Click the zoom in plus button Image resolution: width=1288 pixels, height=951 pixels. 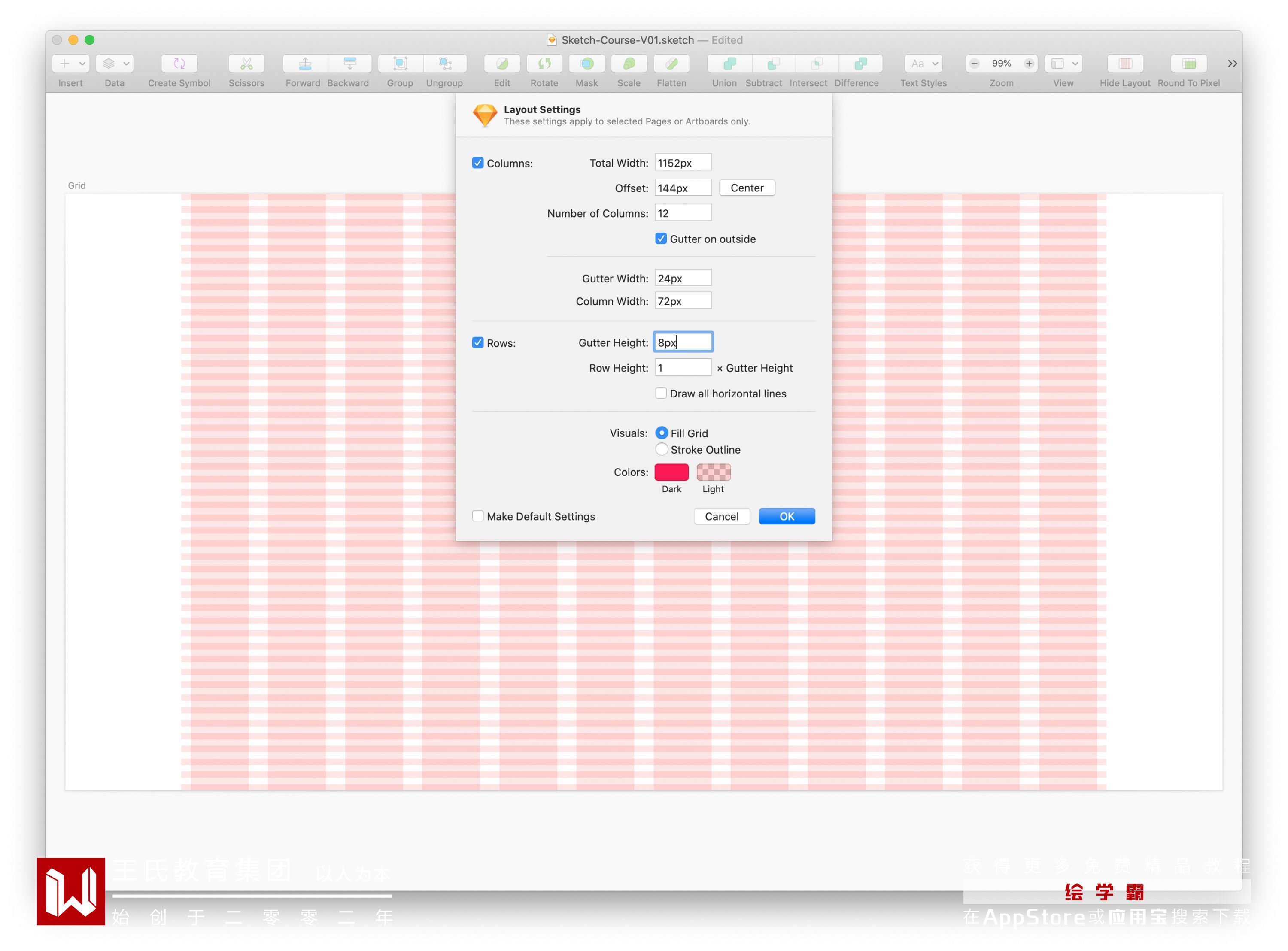click(1028, 64)
